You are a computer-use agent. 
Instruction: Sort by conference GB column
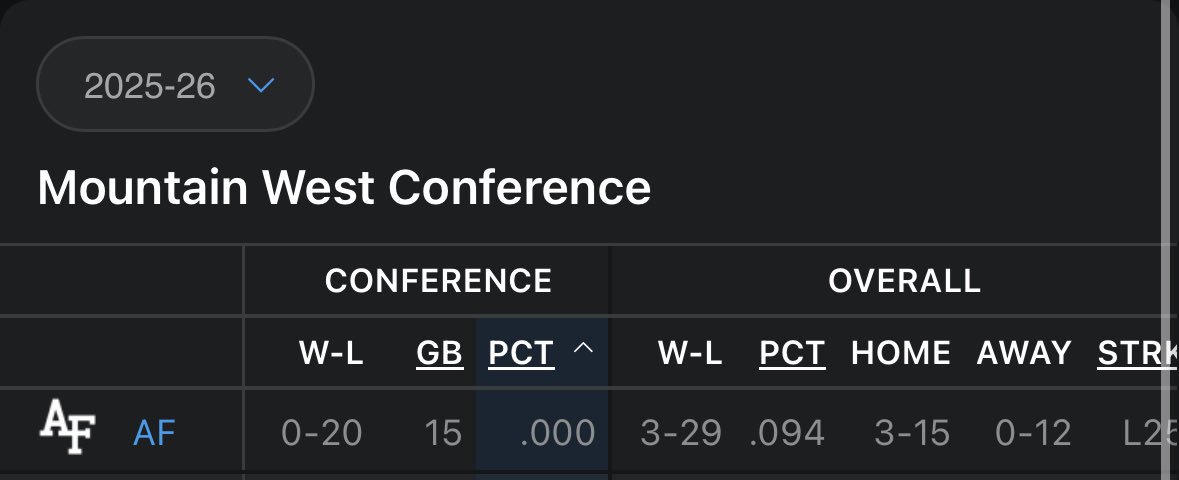tap(440, 353)
